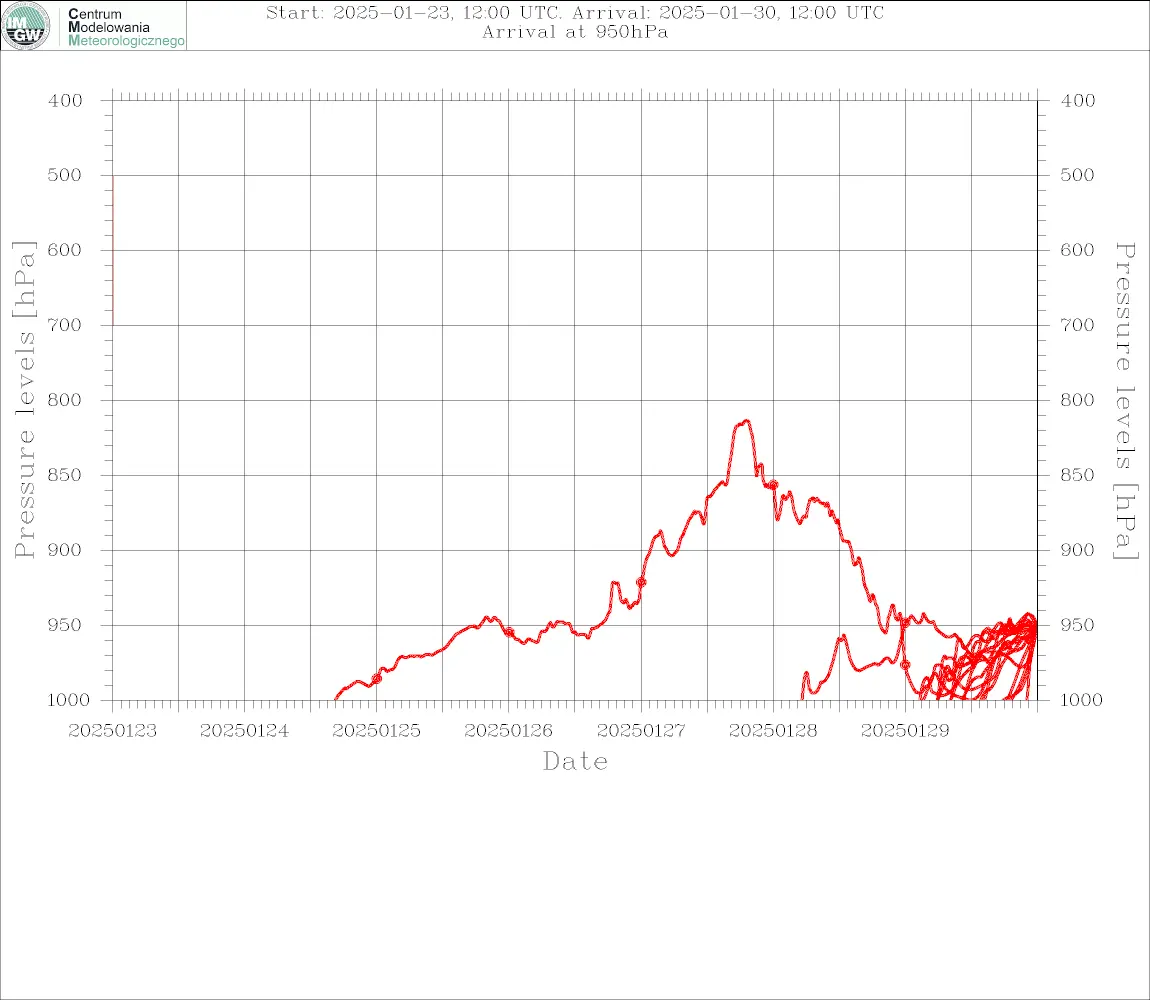This screenshot has height=1000, width=1150.
Task: Click the 'Arrival at 950hPa' subtitle
Action: tap(575, 32)
